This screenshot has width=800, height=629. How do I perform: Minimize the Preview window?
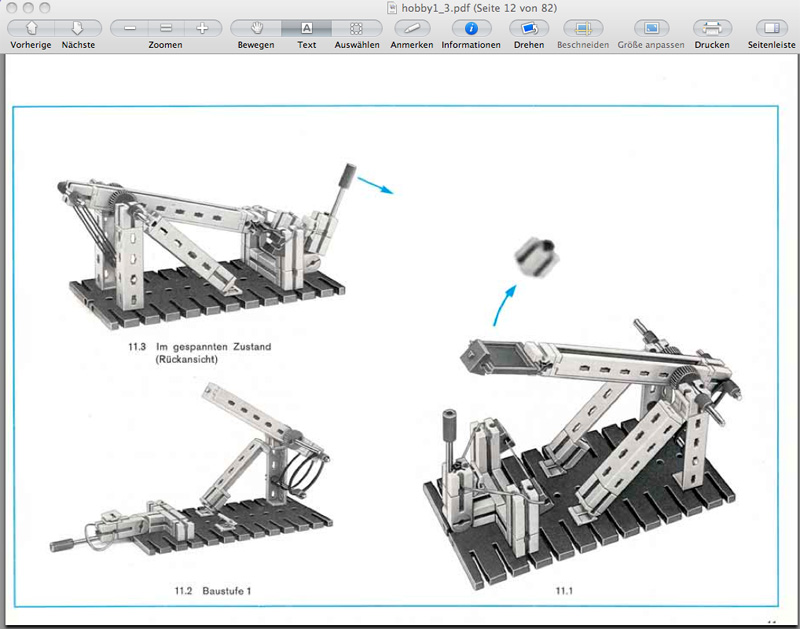(28, 8)
